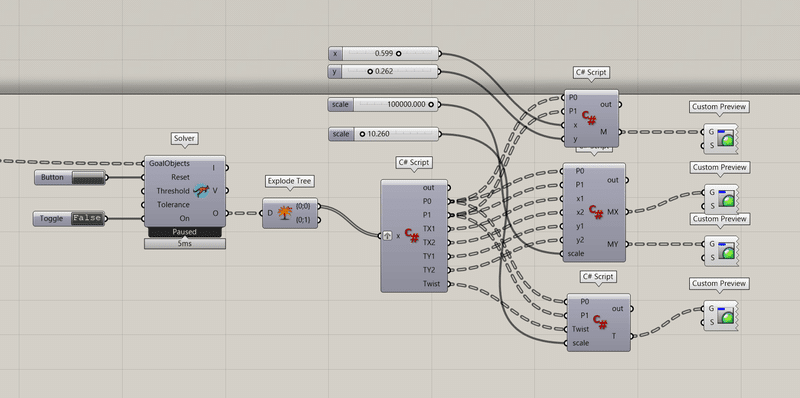Click the C# icon on the M output script
This screenshot has width=800, height=398.
coord(589,118)
